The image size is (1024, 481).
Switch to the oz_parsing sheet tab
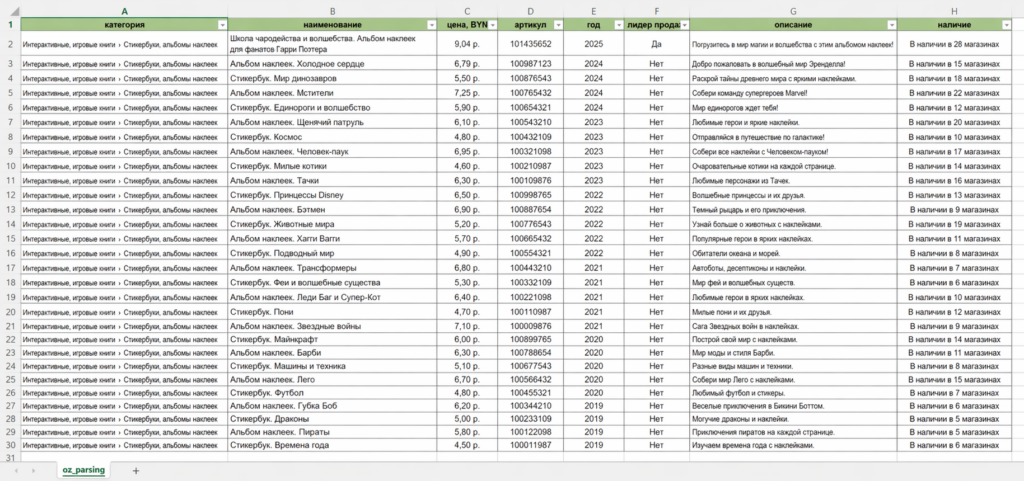(84, 470)
